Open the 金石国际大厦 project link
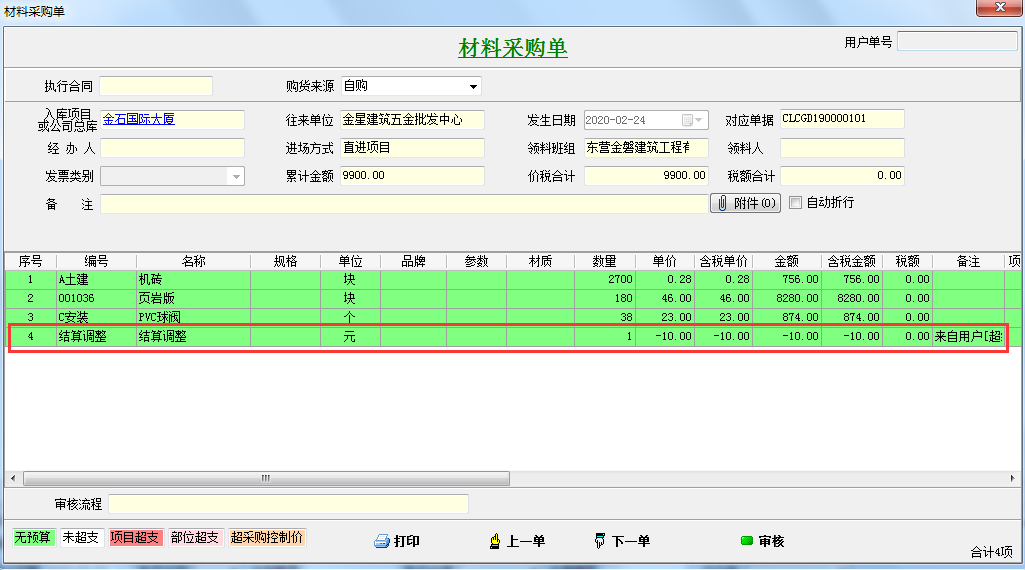1025x570 pixels. 138,119
